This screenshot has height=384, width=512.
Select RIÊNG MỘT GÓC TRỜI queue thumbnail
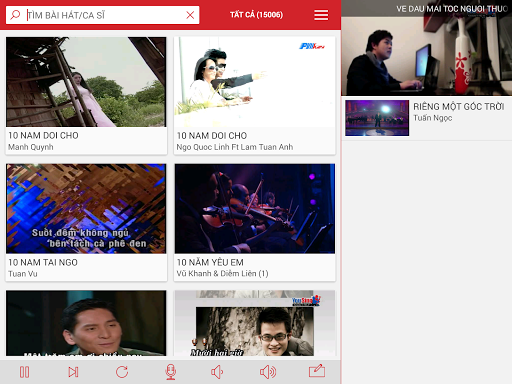pyautogui.click(x=377, y=118)
